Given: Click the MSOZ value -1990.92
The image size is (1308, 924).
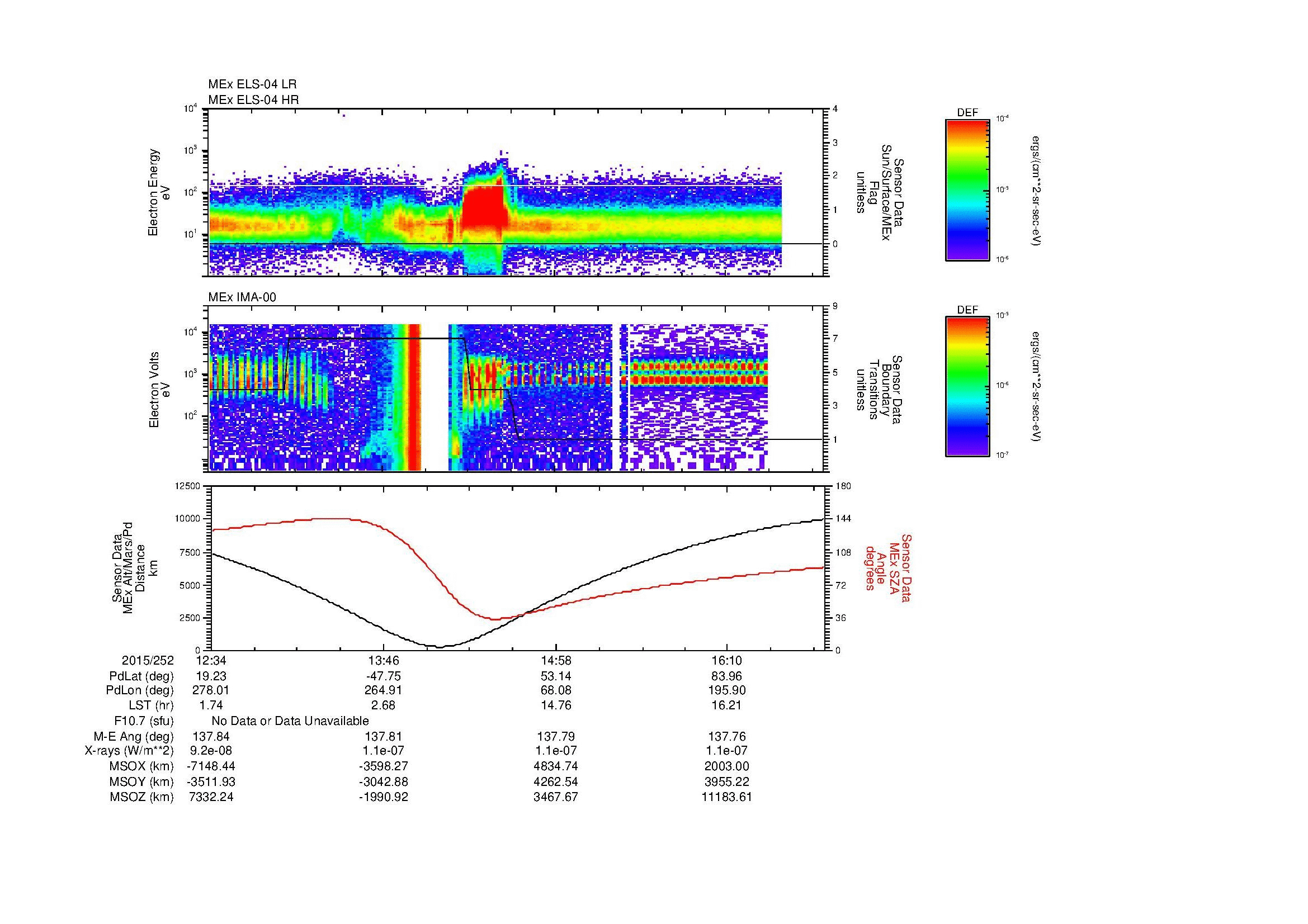Looking at the screenshot, I should (384, 797).
